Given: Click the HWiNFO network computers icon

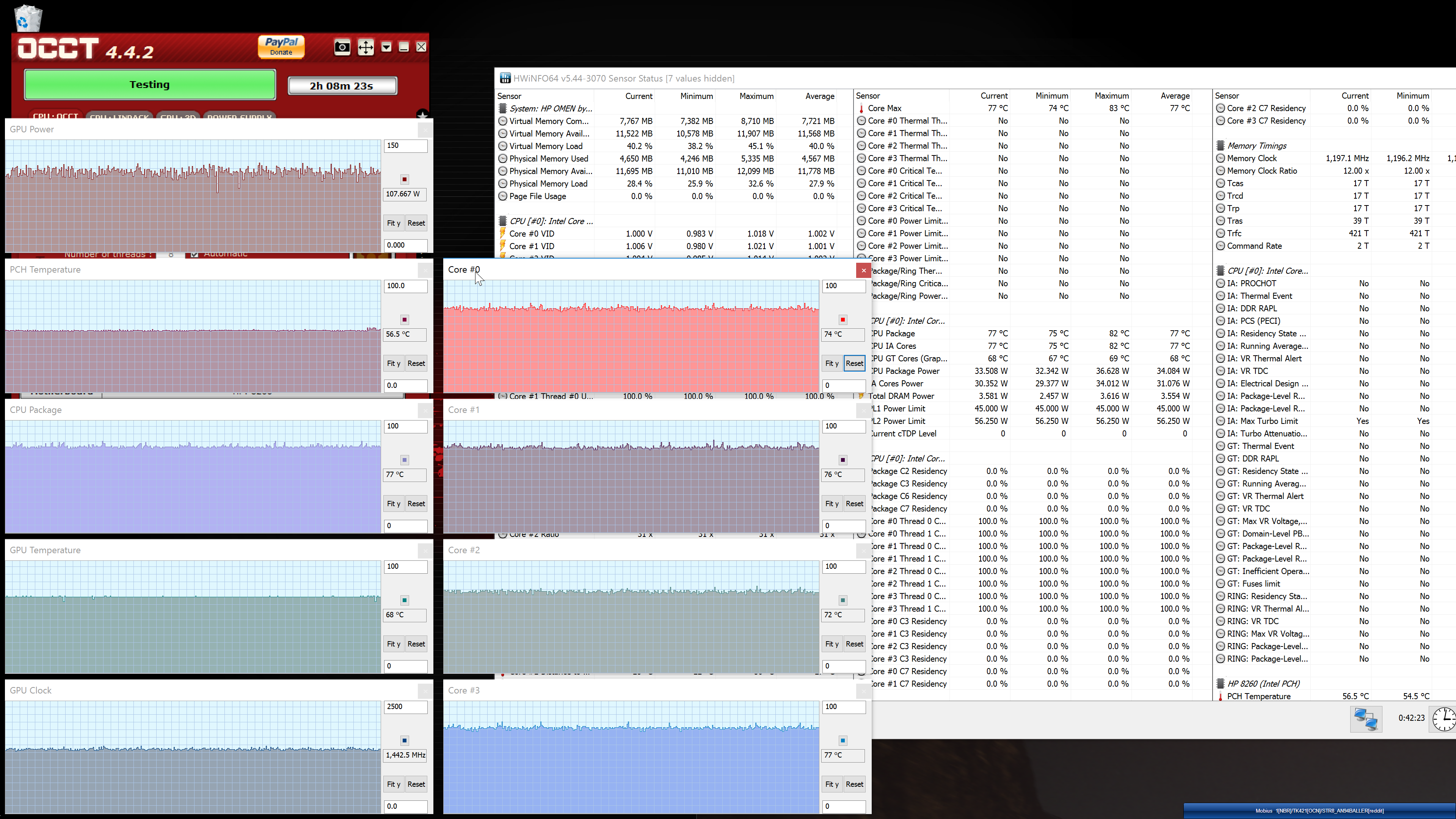Looking at the screenshot, I should coord(1365,719).
